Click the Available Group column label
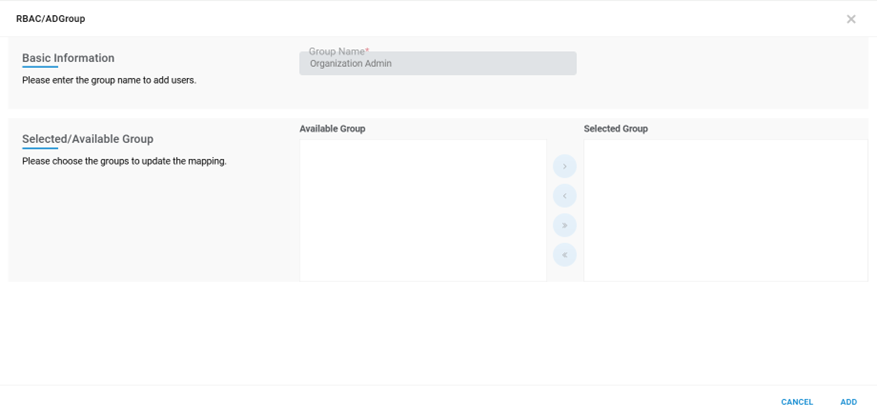The width and height of the screenshot is (877, 419). pos(332,129)
